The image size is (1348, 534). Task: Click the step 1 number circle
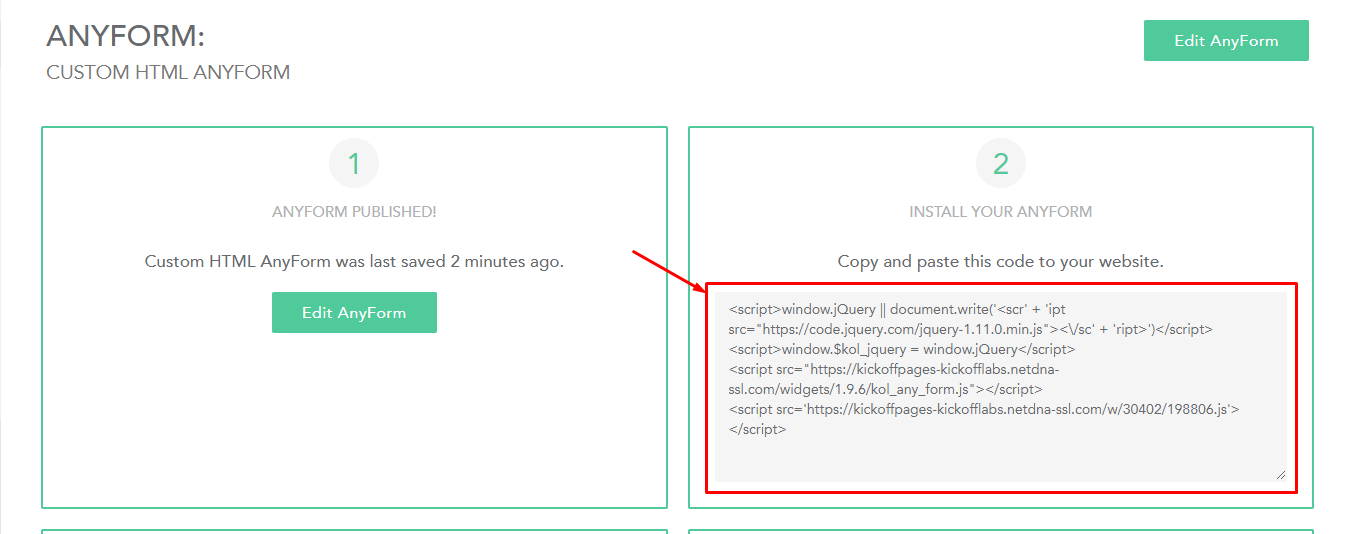point(354,163)
